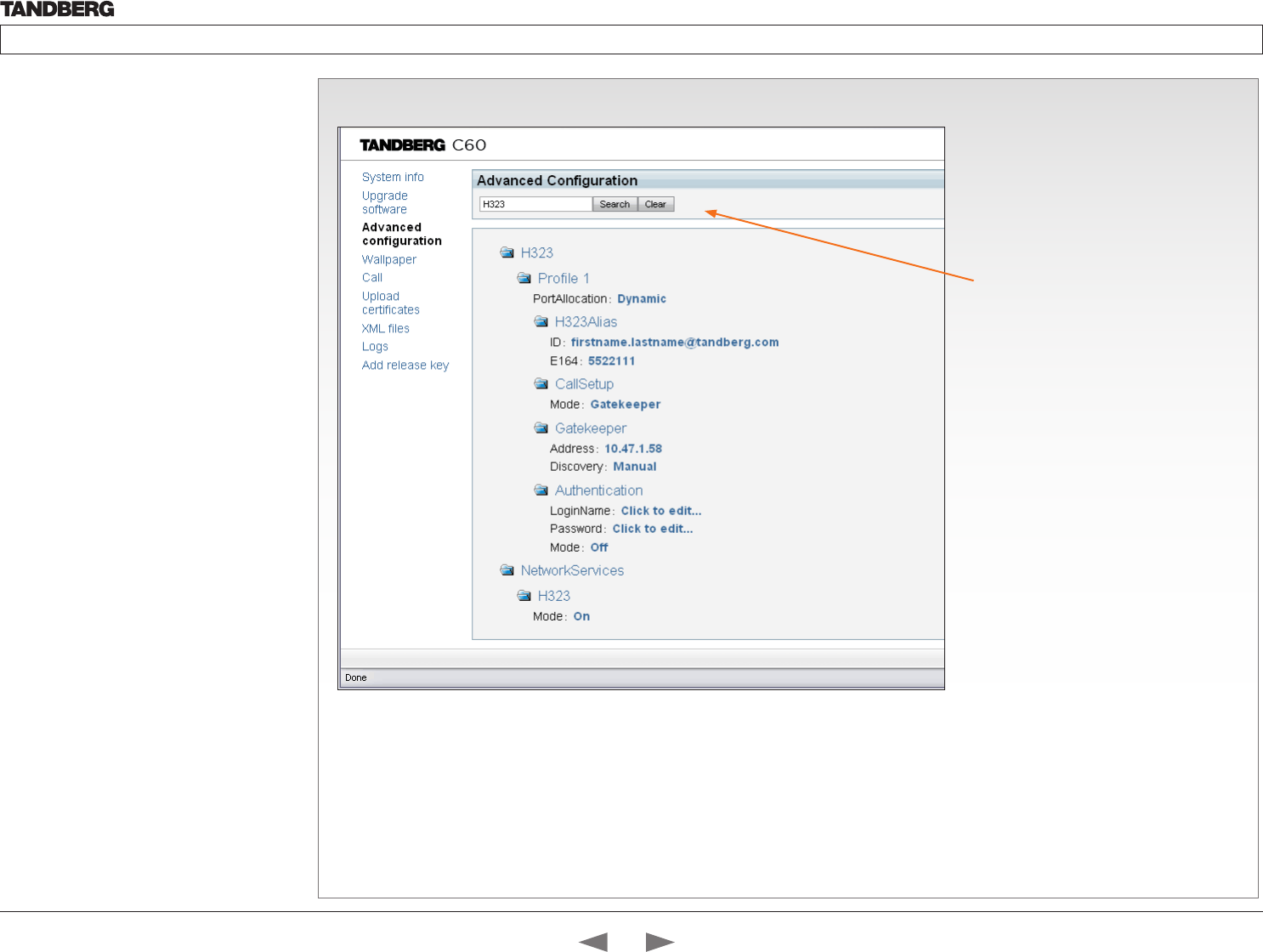This screenshot has width=1263, height=952.
Task: Click the Clear button
Action: 655,204
